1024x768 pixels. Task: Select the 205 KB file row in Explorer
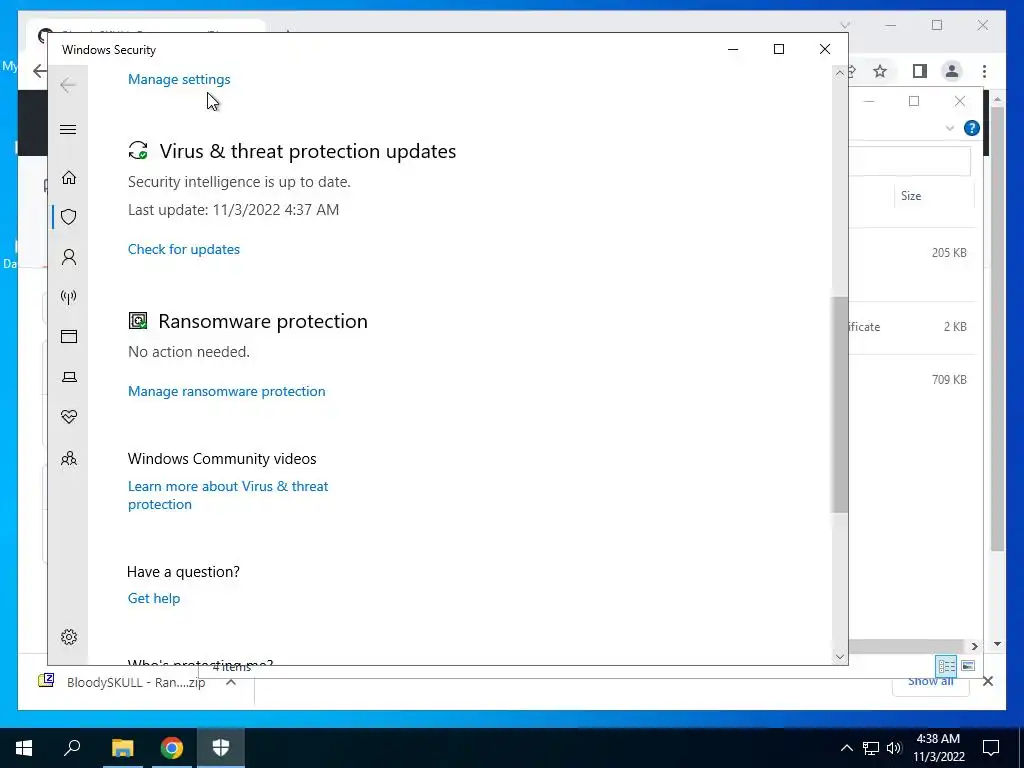[x=913, y=253]
